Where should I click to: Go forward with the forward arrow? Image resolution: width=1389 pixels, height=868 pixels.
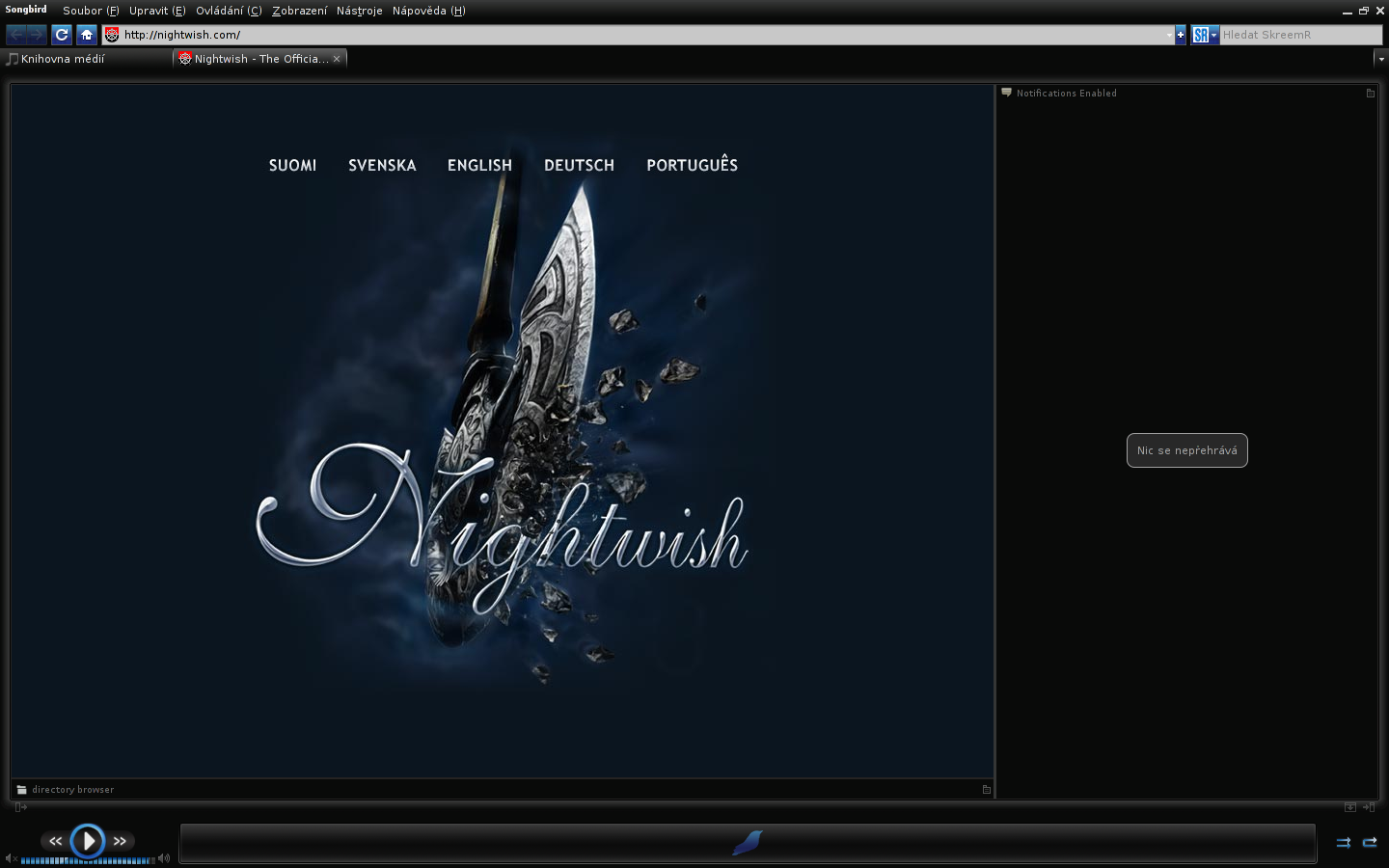[37, 35]
